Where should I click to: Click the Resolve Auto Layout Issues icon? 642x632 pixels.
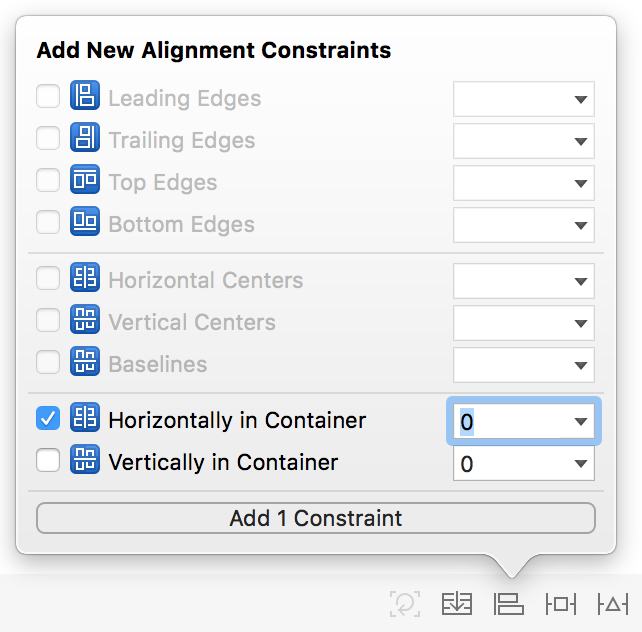coord(612,603)
